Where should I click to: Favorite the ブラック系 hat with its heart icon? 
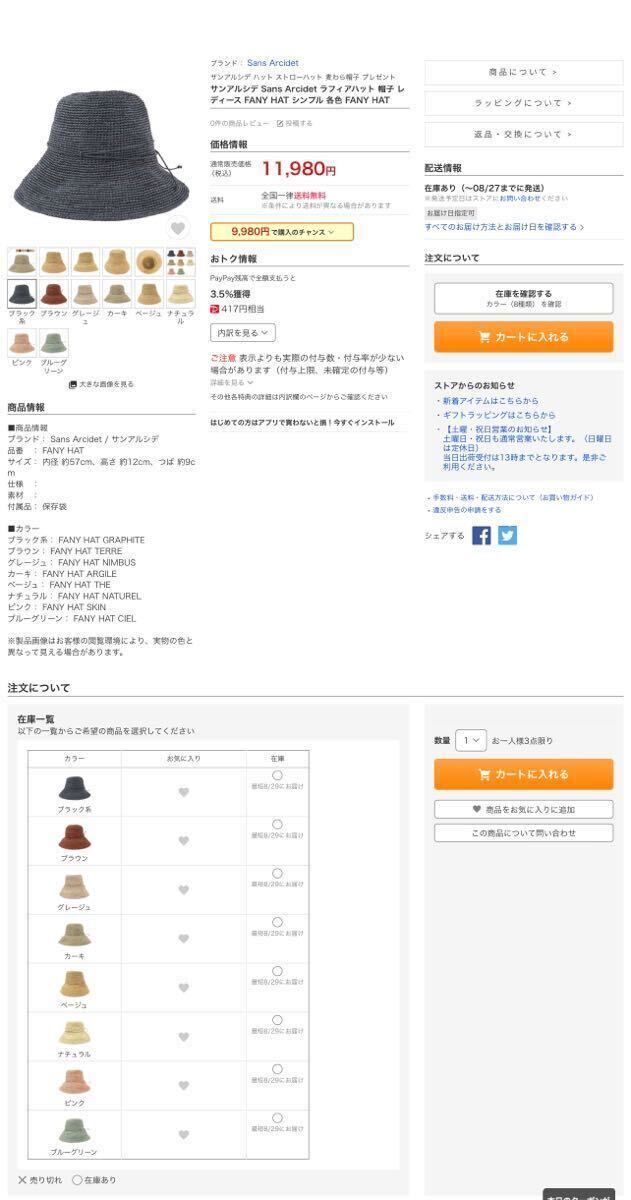click(x=184, y=792)
